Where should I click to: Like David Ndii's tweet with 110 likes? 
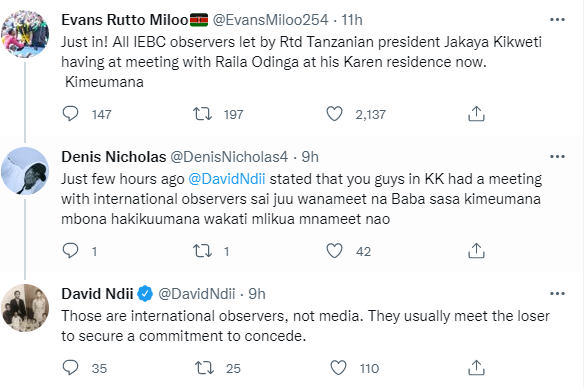(338, 368)
